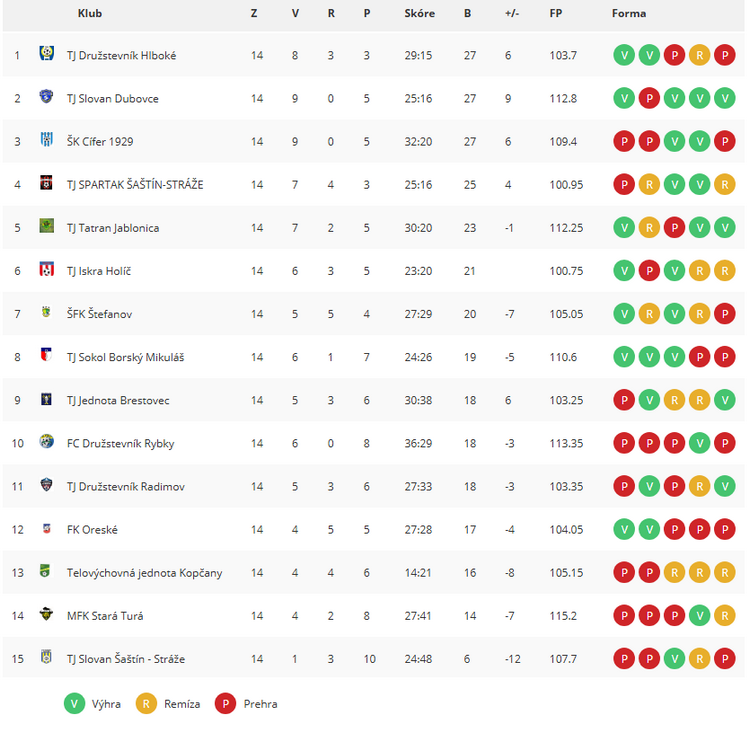Viewport: 750px width, 742px height.
Task: Click the TJ Iskra Holíč club crest
Action: (46, 269)
